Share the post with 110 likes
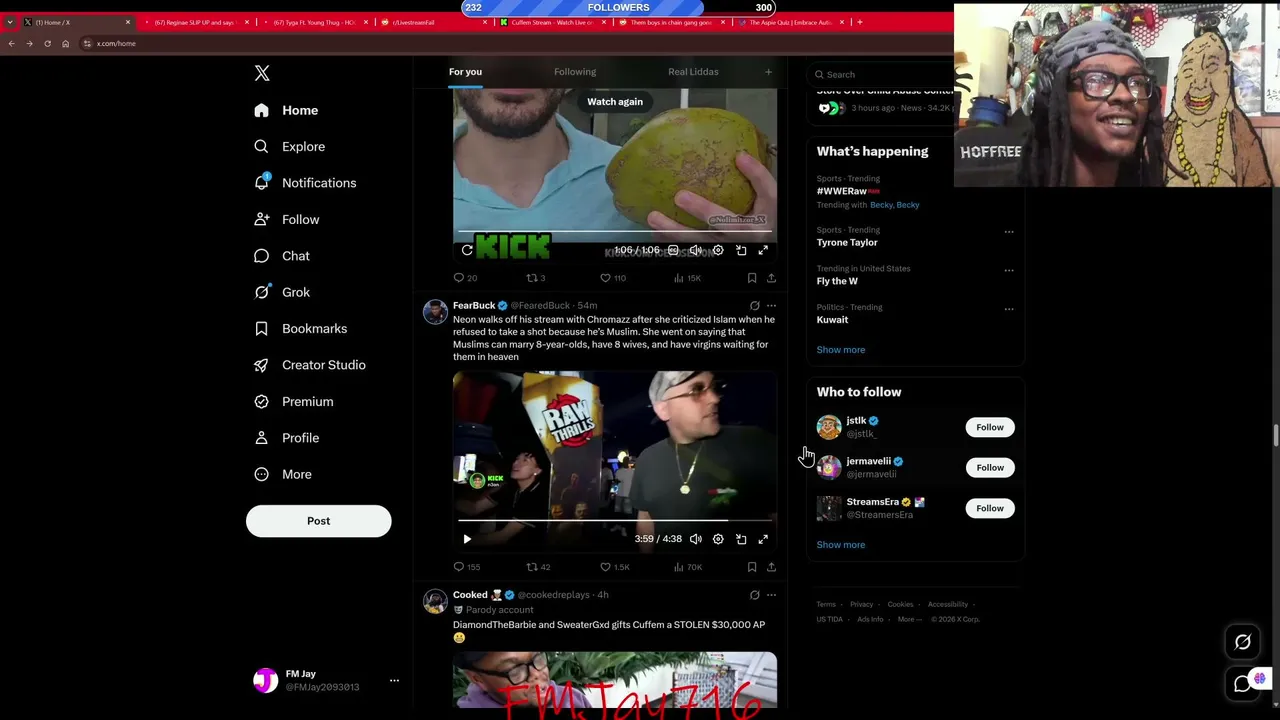 [x=771, y=278]
